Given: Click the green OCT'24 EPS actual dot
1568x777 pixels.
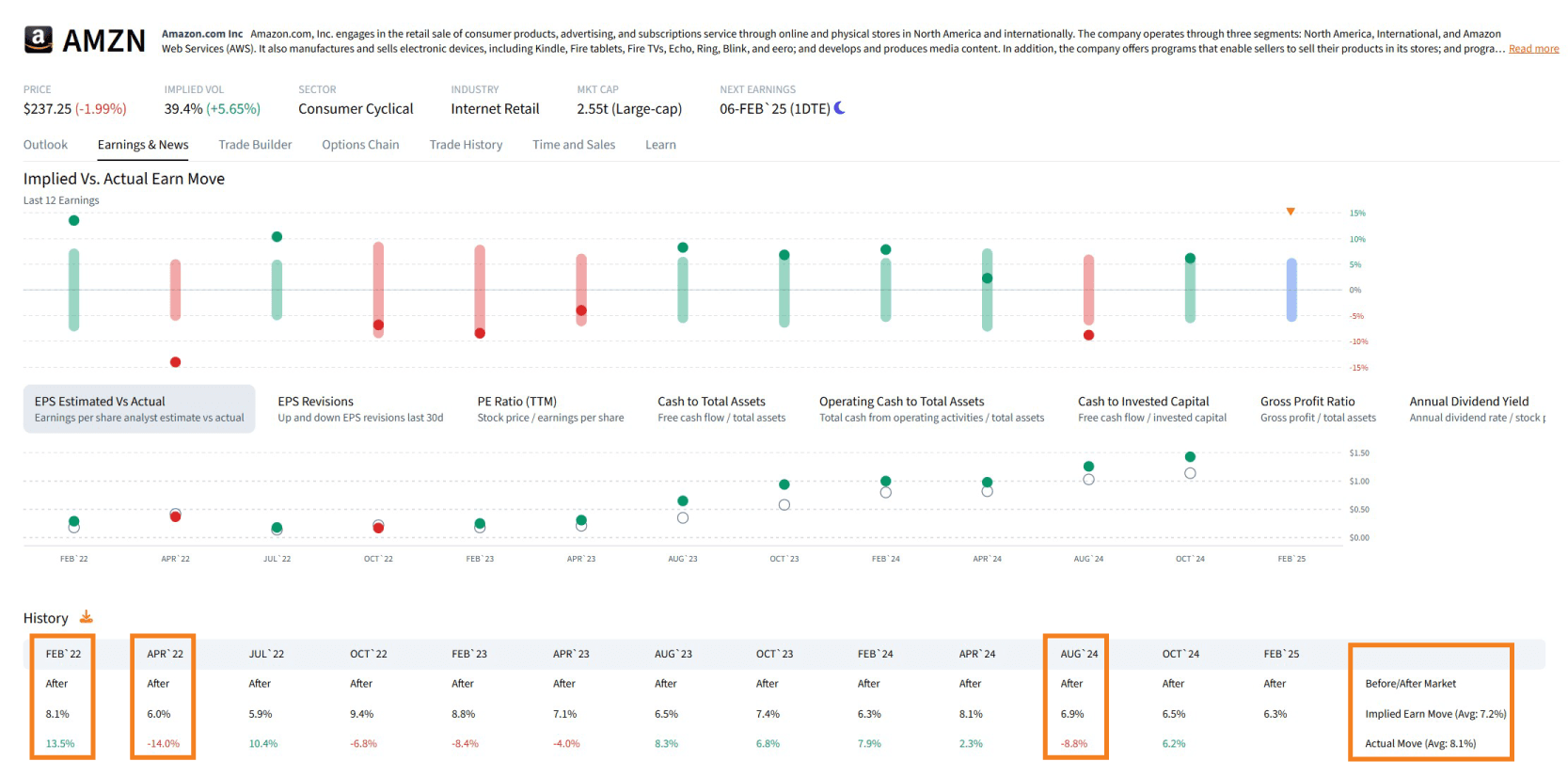Looking at the screenshot, I should coord(1190,457).
